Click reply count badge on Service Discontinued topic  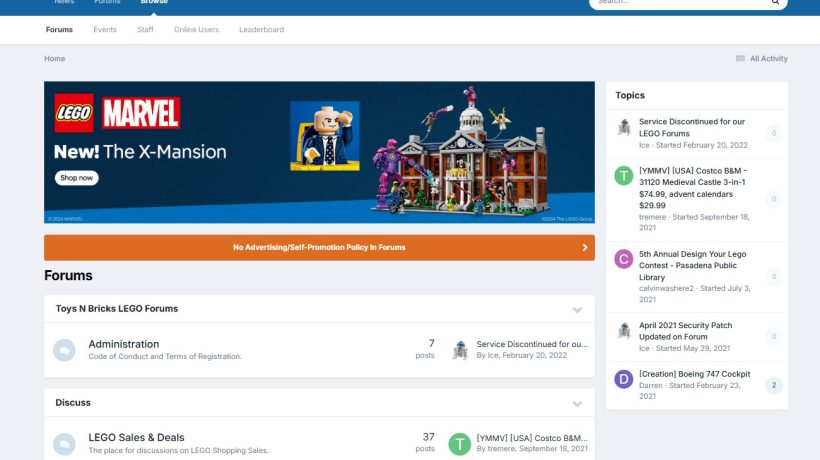point(774,133)
